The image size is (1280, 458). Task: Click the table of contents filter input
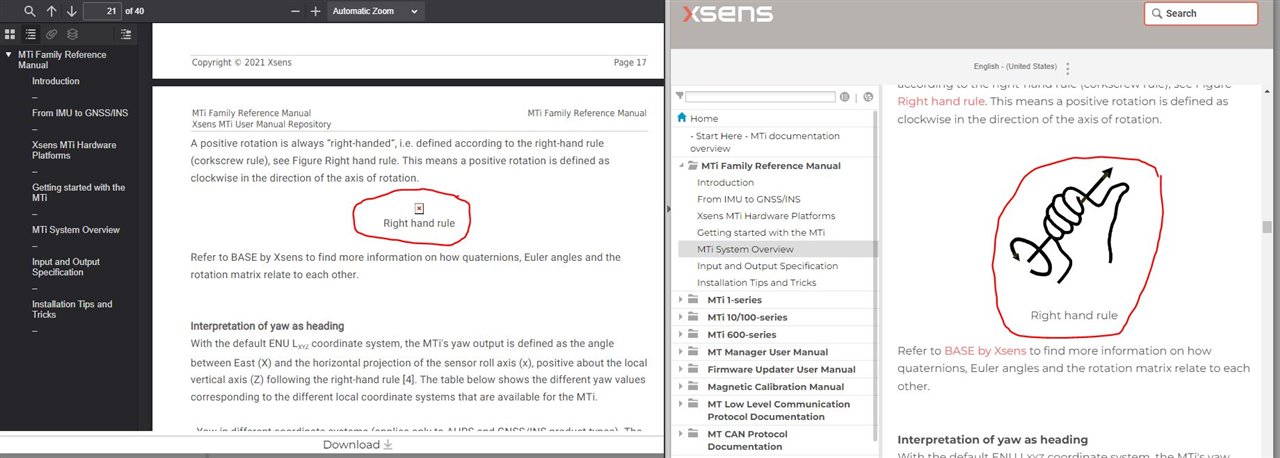(x=760, y=97)
